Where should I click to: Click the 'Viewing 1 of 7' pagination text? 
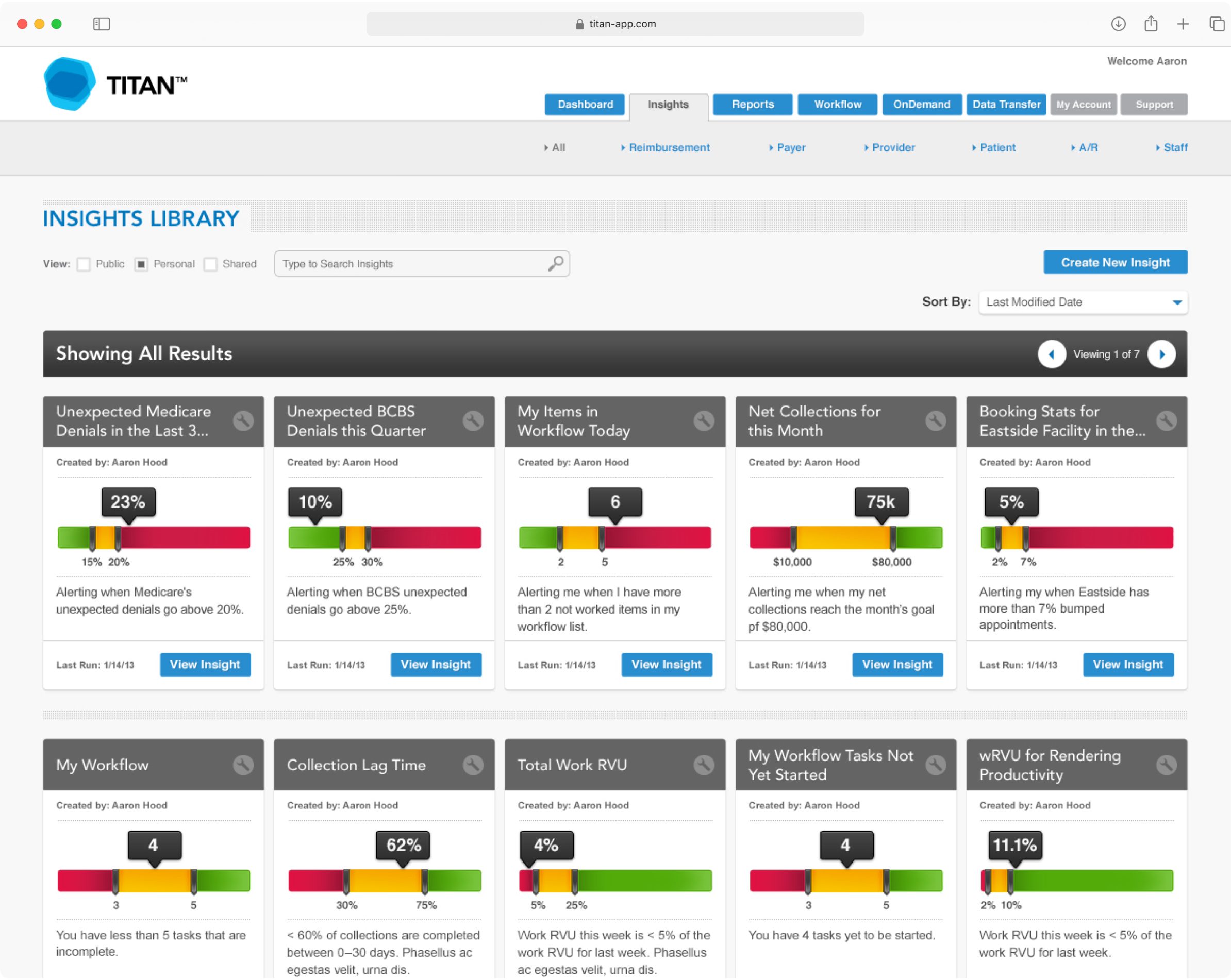point(1106,354)
